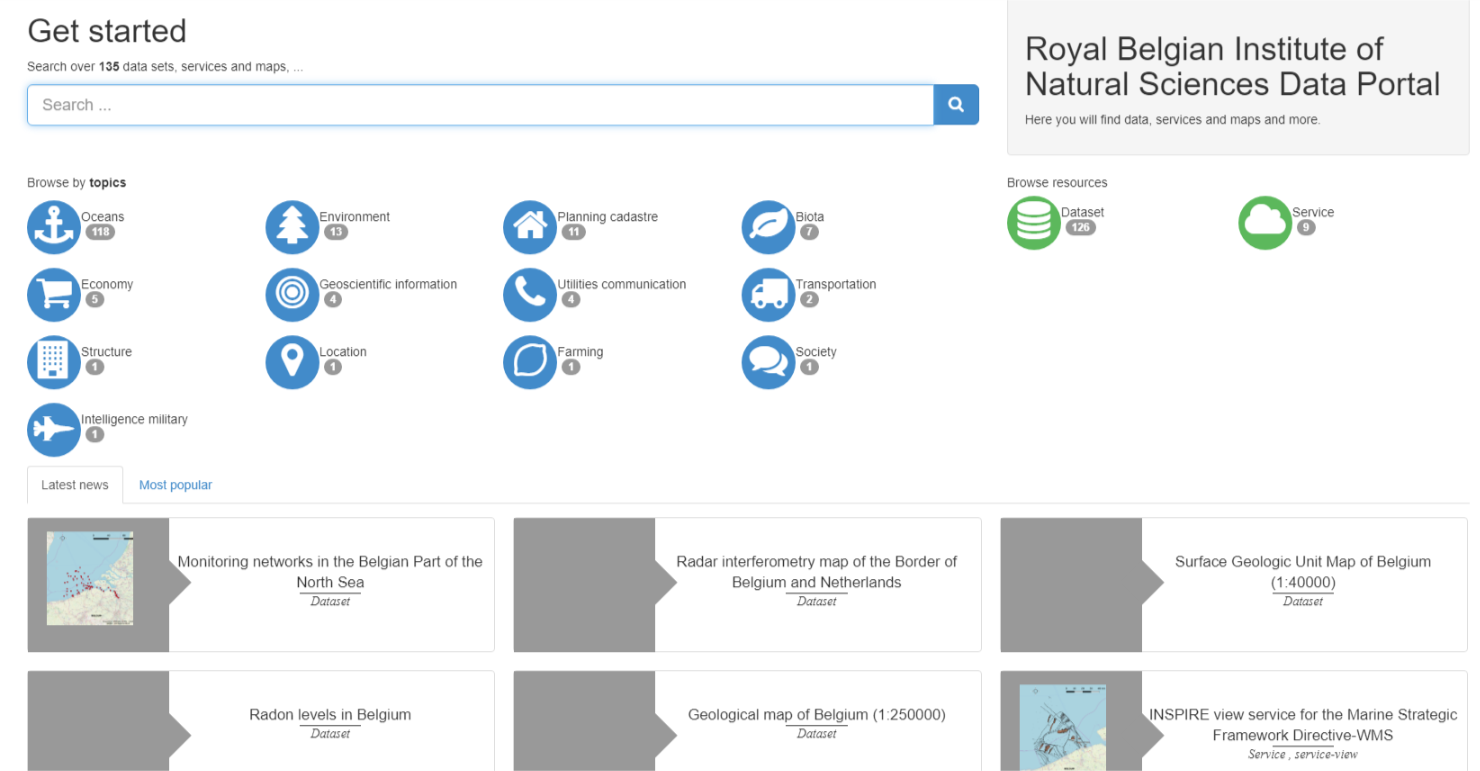The width and height of the screenshot is (1480, 771).
Task: Click the INSPIRE view service map thumbnail
Action: click(x=1063, y=727)
